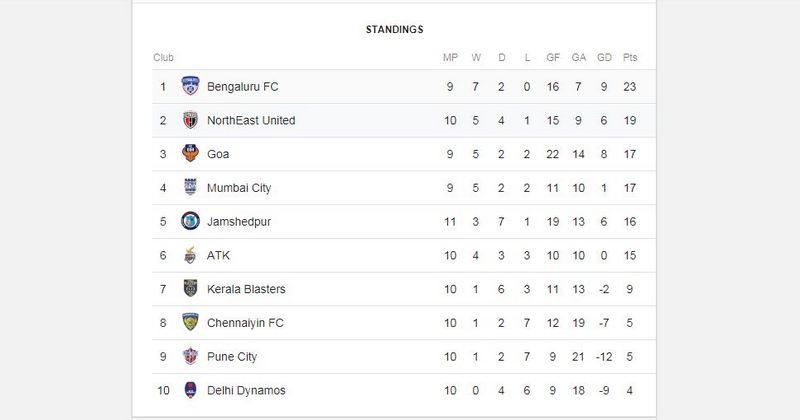Click the Pts column header

(x=630, y=58)
